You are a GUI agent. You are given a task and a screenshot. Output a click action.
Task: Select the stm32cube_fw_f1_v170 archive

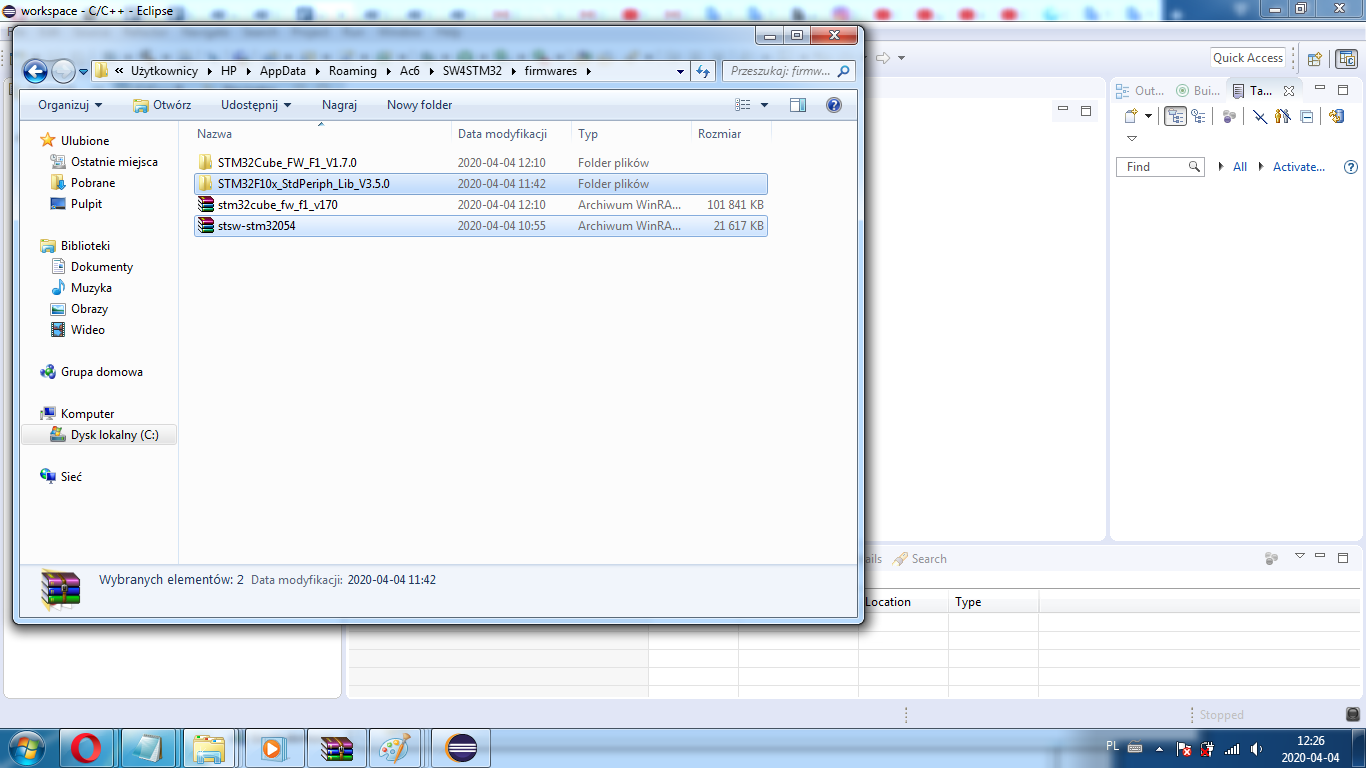click(x=480, y=205)
